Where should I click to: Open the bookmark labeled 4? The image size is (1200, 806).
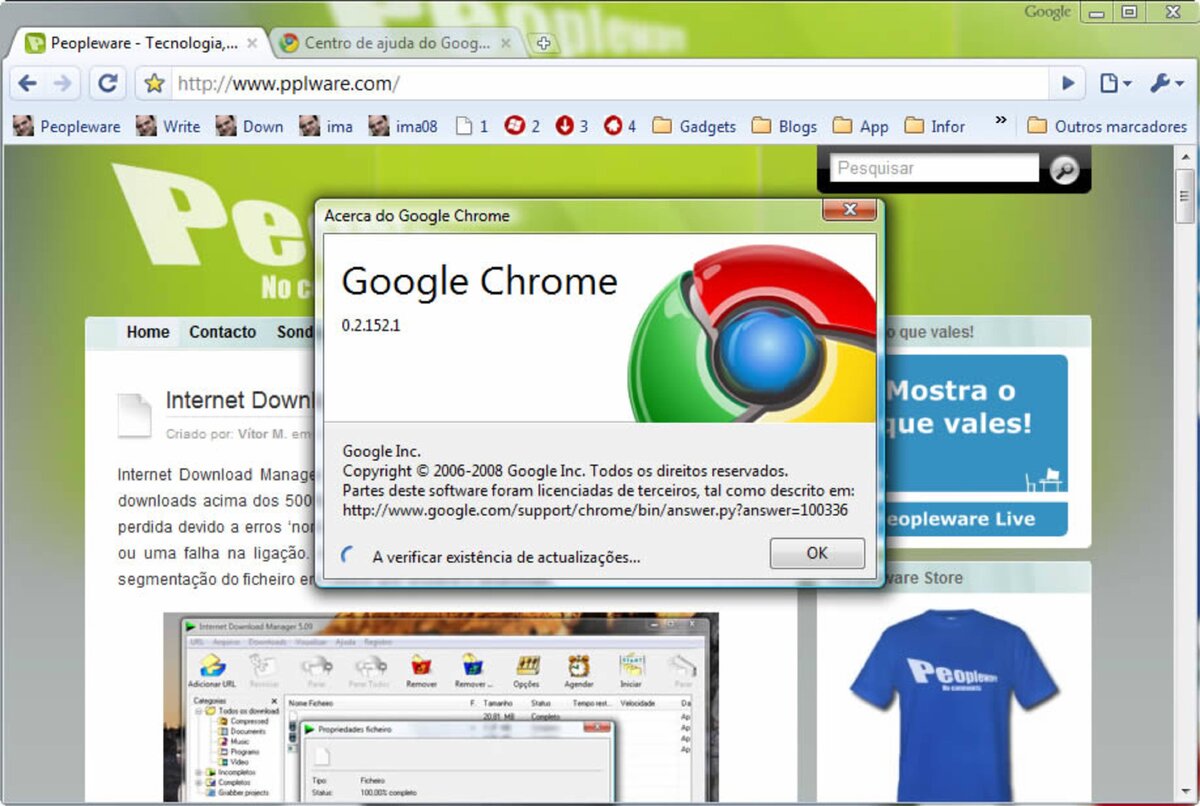click(620, 126)
